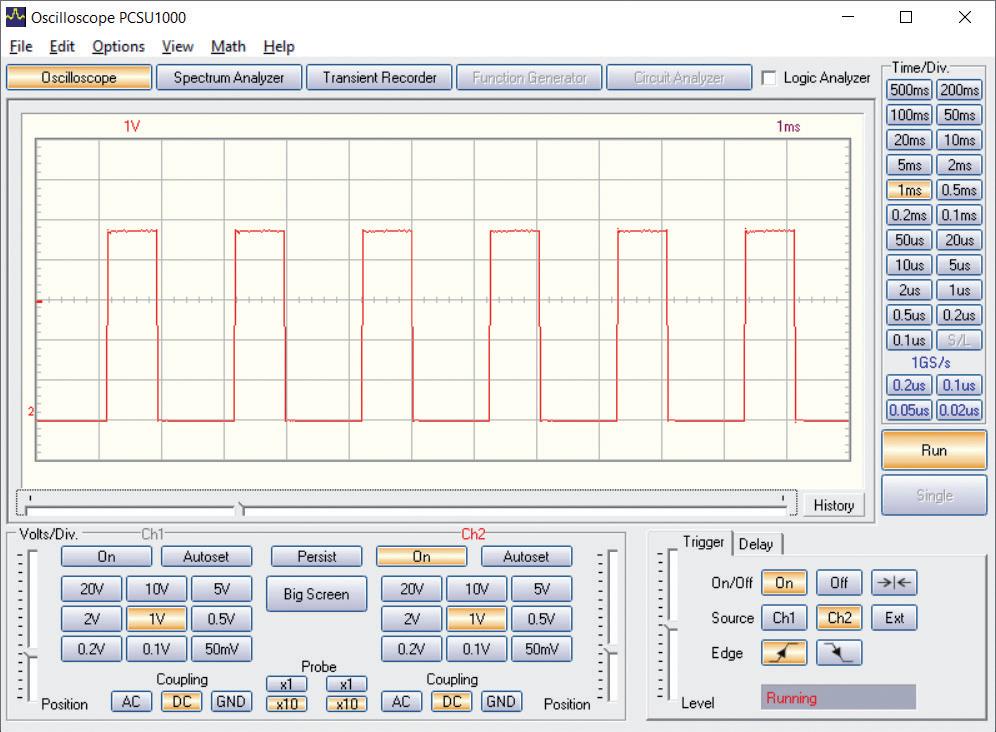Click the horizontal waveform position slider
996x732 pixels.
click(x=239, y=508)
